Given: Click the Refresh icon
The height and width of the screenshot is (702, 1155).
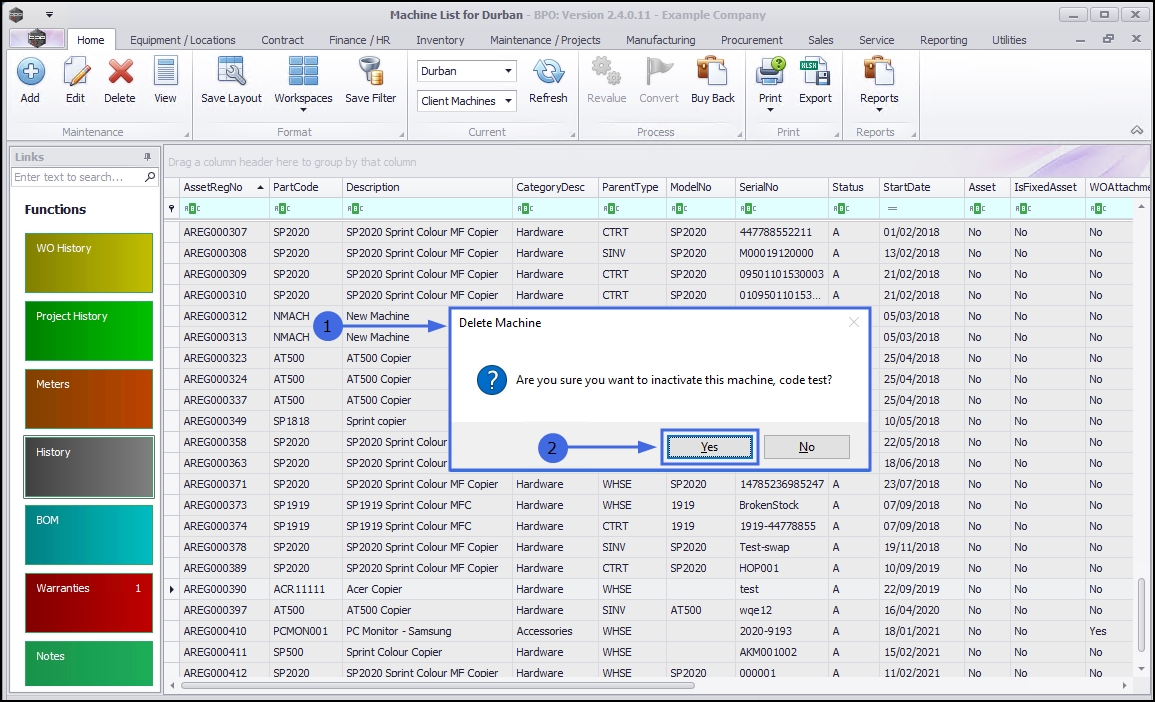Looking at the screenshot, I should point(548,73).
